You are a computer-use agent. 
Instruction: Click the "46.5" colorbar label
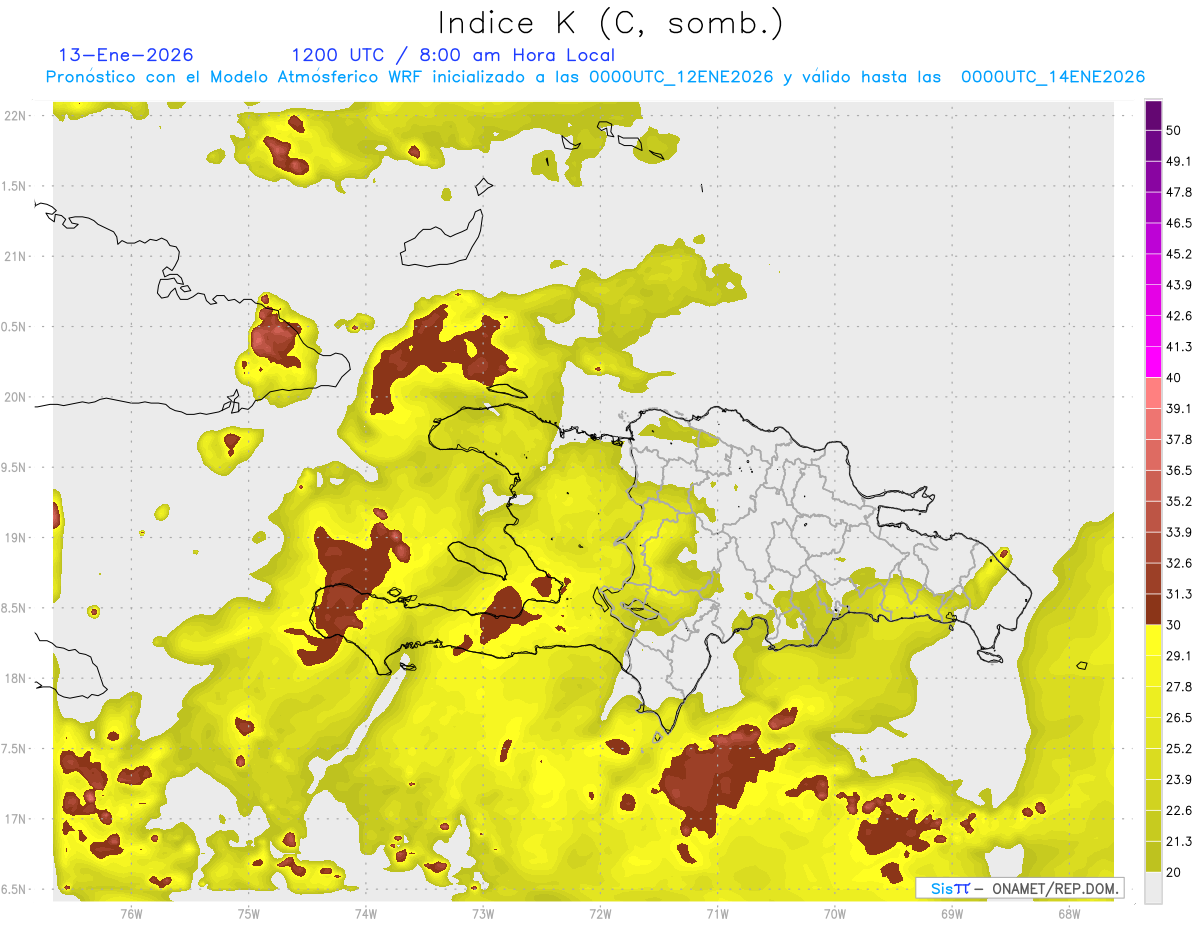1179,223
